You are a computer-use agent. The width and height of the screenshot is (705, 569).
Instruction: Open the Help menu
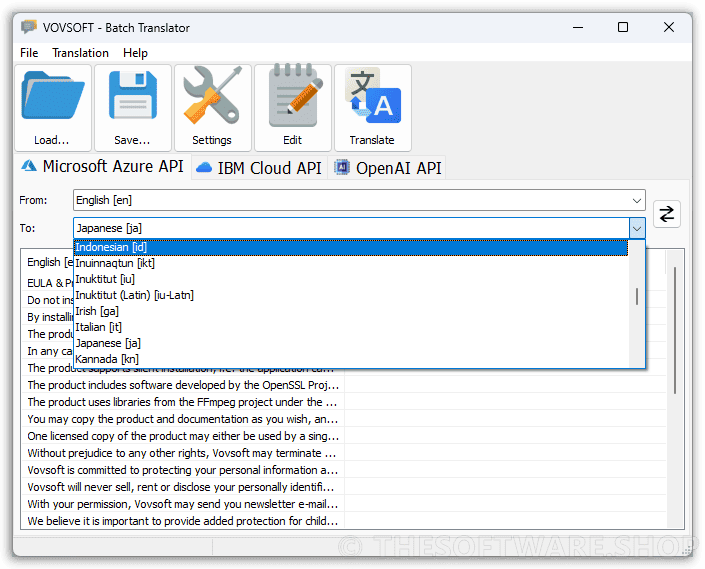point(135,53)
